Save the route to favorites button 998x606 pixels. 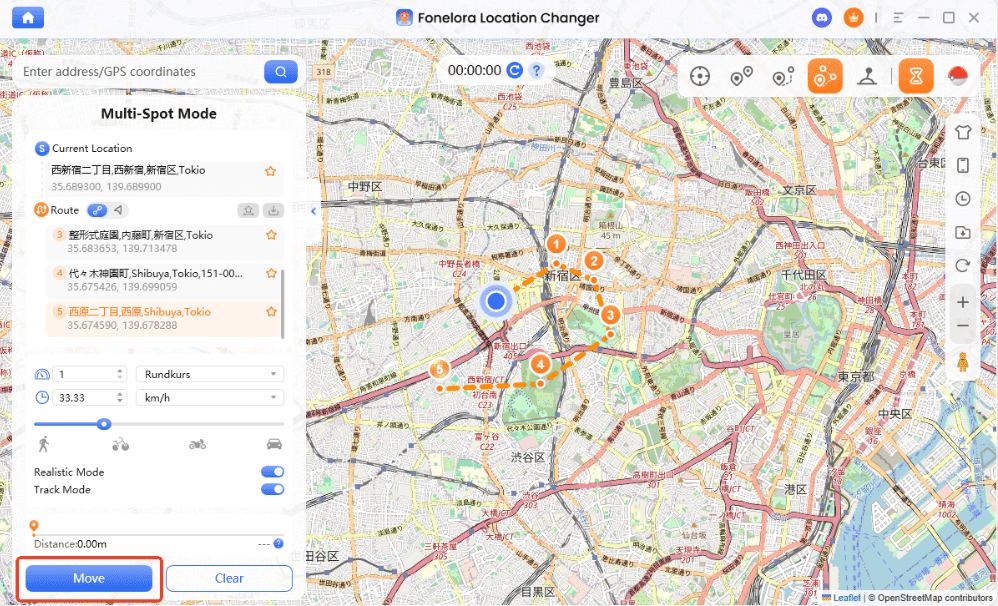pyautogui.click(x=248, y=211)
